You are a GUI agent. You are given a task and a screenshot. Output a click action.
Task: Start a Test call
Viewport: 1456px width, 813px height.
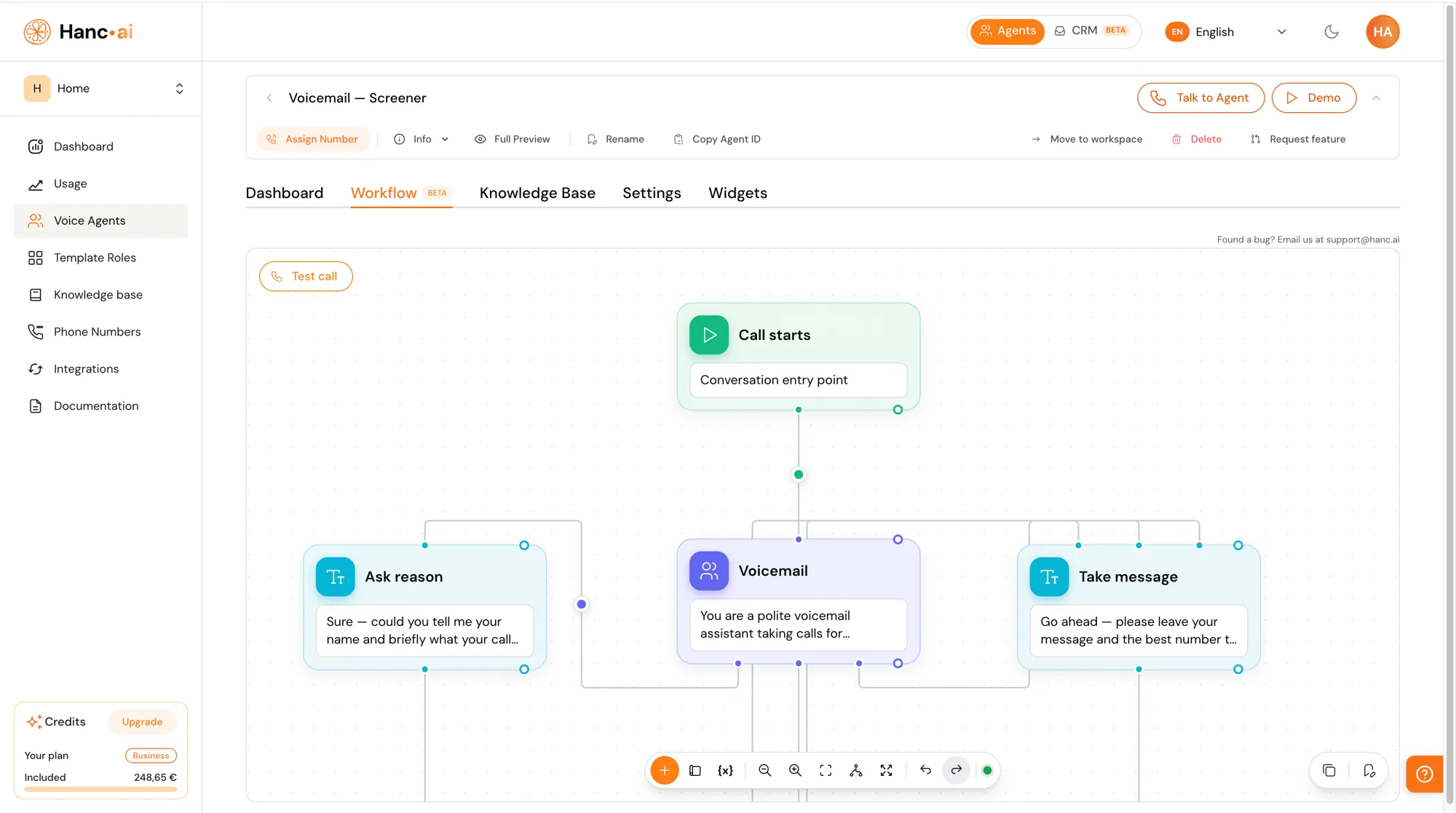coord(306,277)
